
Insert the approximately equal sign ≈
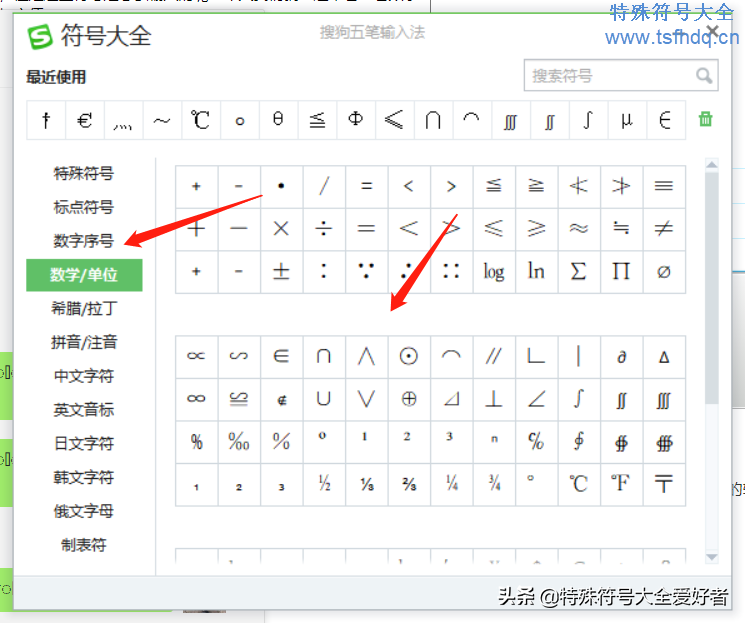coord(578,229)
